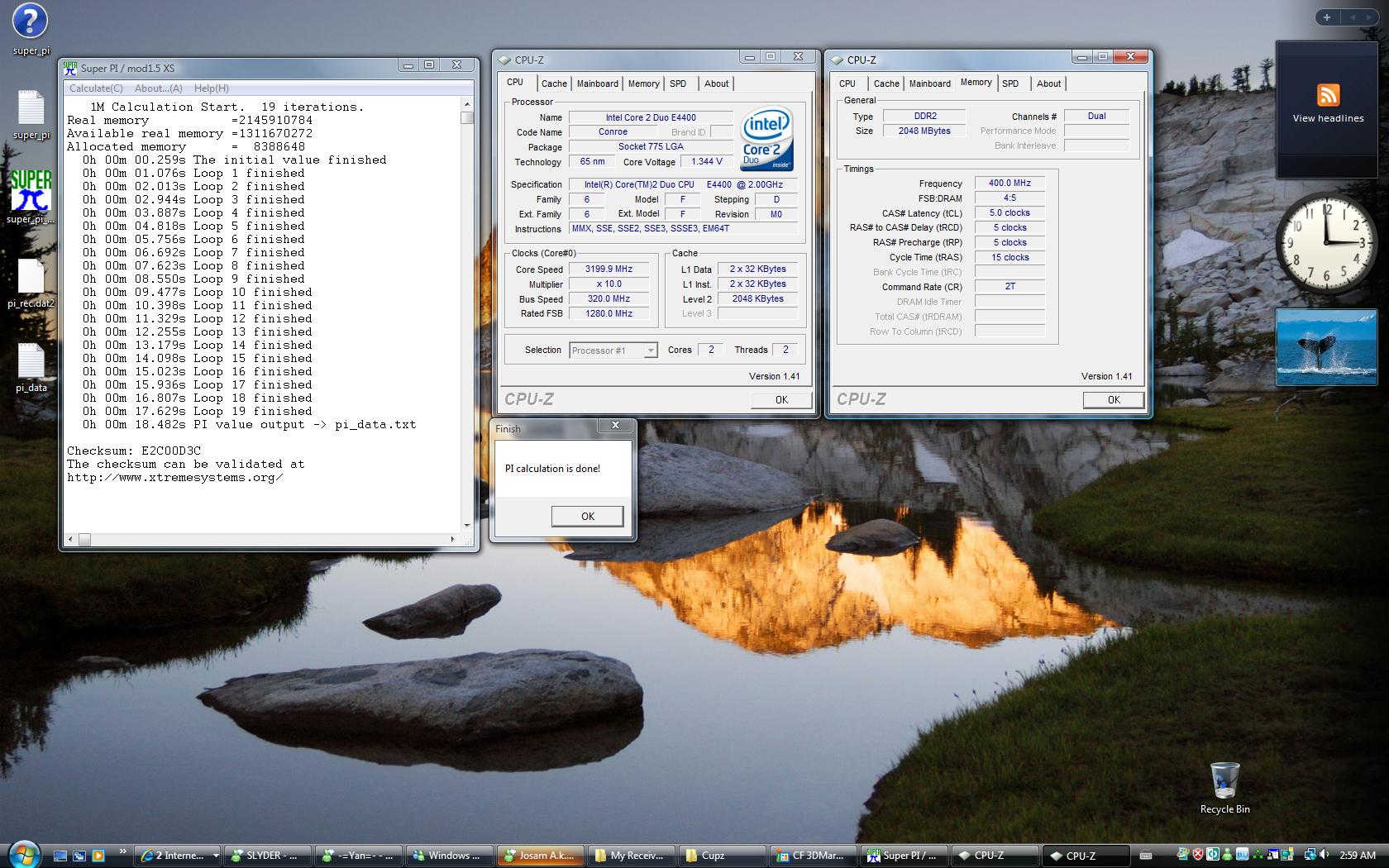Viewport: 1389px width, 868px height.
Task: Select the About tab in left CPU-Z
Action: pyautogui.click(x=717, y=83)
